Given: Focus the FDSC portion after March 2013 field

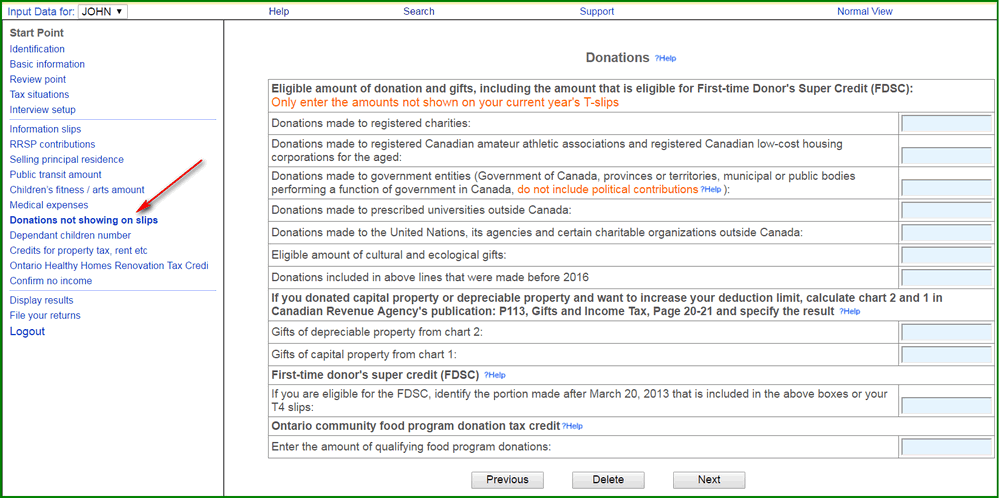Looking at the screenshot, I should tap(946, 406).
